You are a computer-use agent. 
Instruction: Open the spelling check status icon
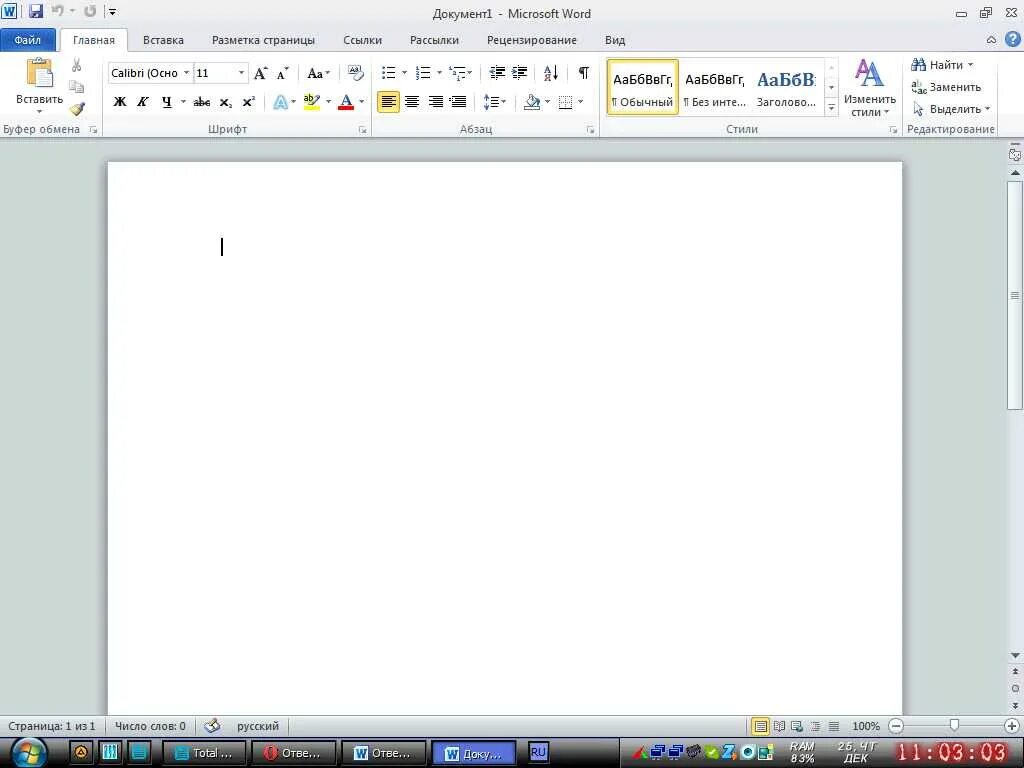(x=212, y=726)
